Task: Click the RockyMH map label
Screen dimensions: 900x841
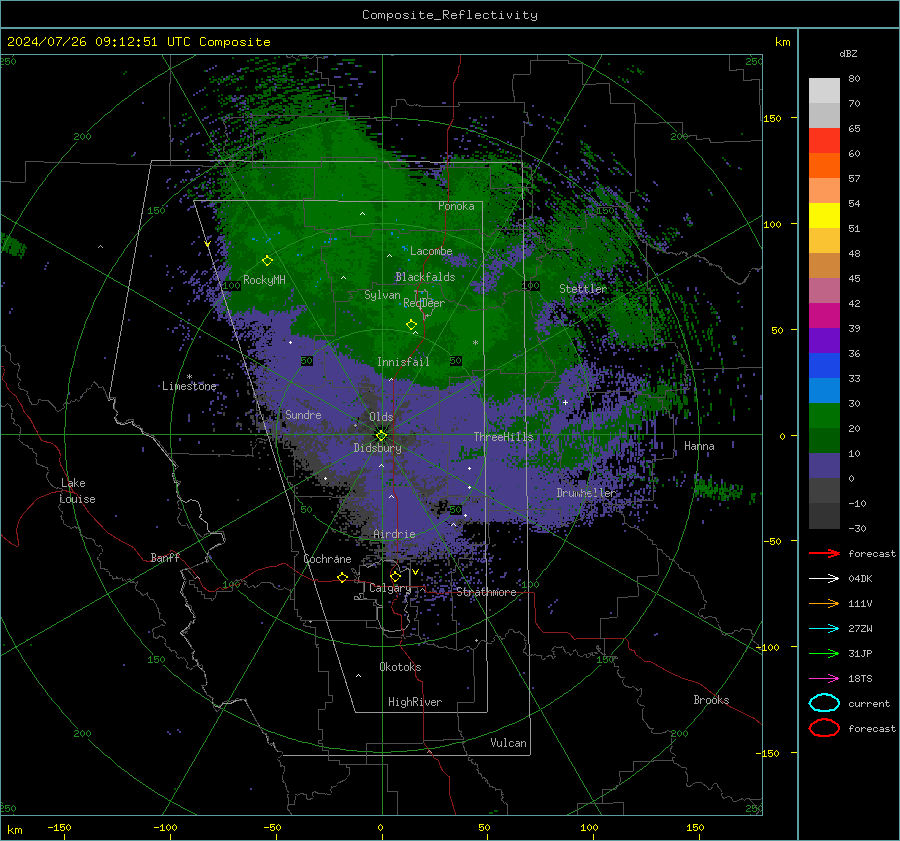Action: [264, 280]
